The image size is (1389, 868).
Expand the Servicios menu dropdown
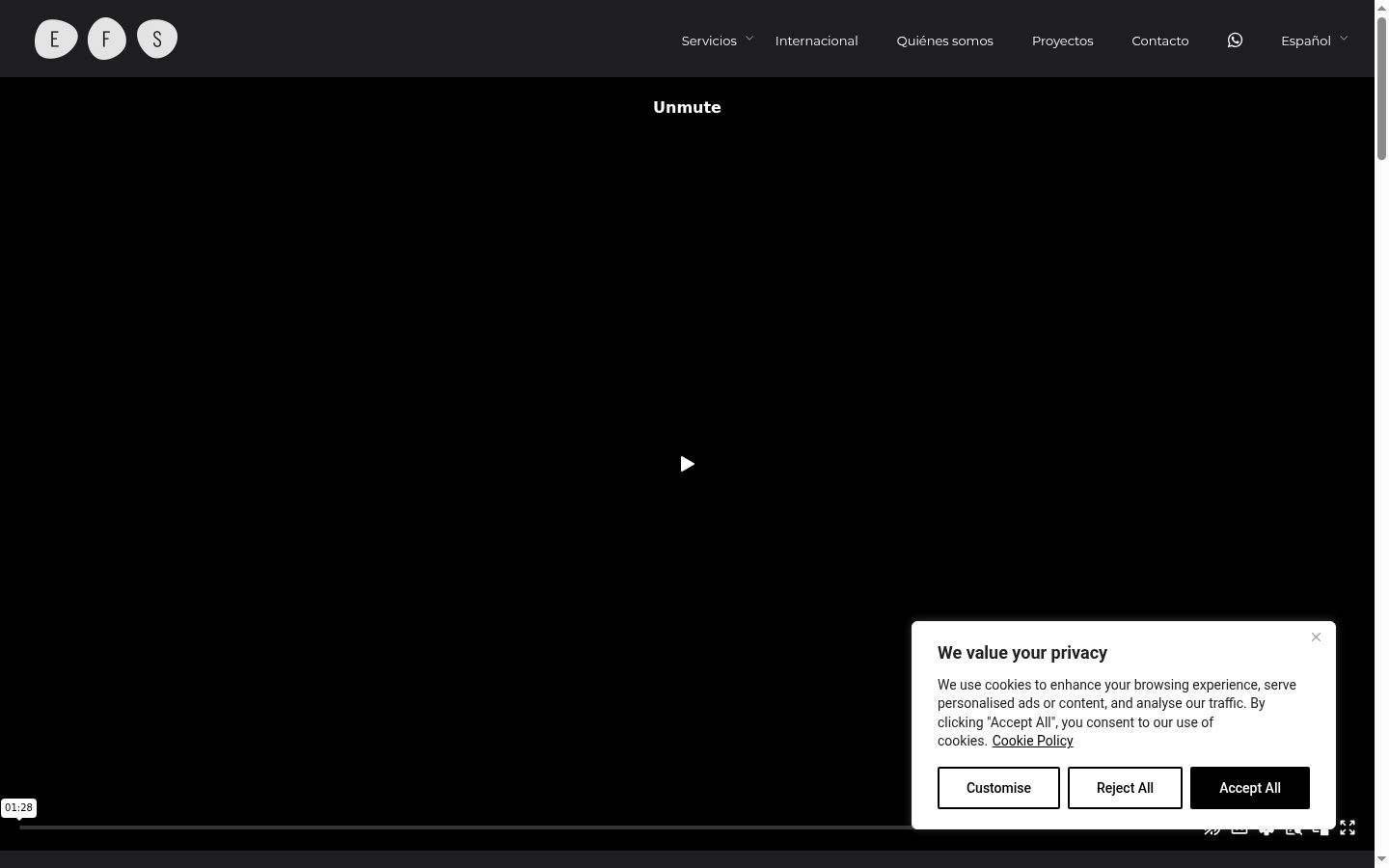point(717,40)
